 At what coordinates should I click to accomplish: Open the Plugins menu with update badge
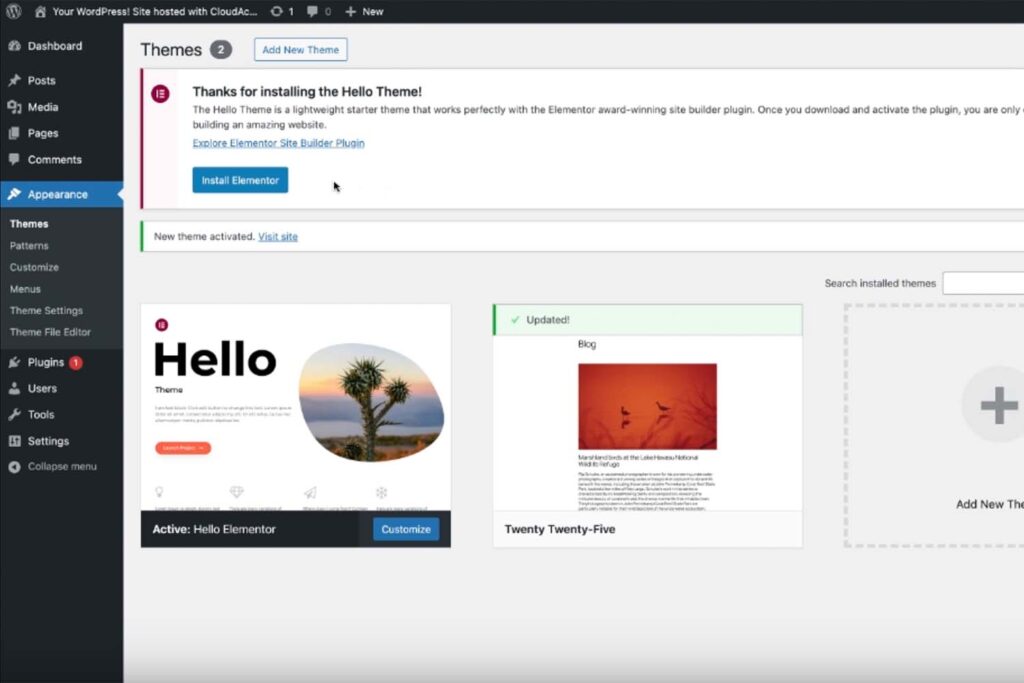coord(46,362)
